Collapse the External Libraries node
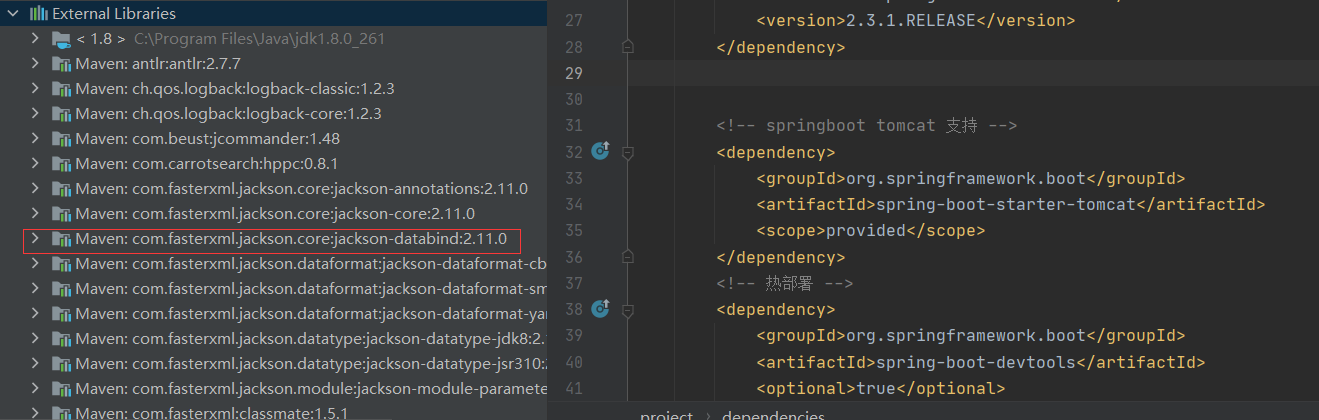The height and width of the screenshot is (420, 1319). click(14, 13)
